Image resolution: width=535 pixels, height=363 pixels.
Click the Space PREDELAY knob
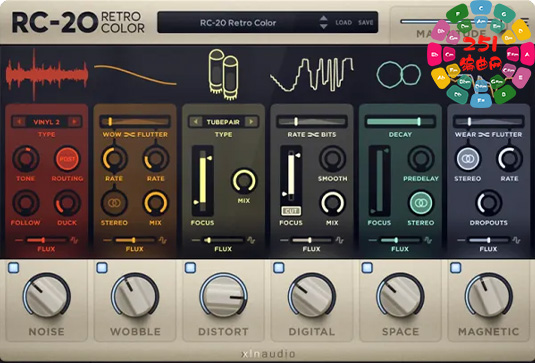pyautogui.click(x=421, y=159)
